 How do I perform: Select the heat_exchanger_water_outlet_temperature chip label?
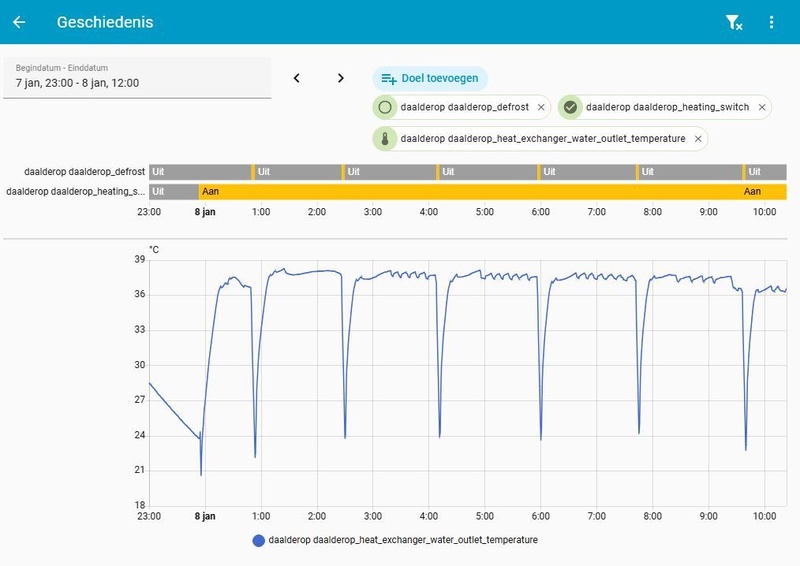coord(543,139)
